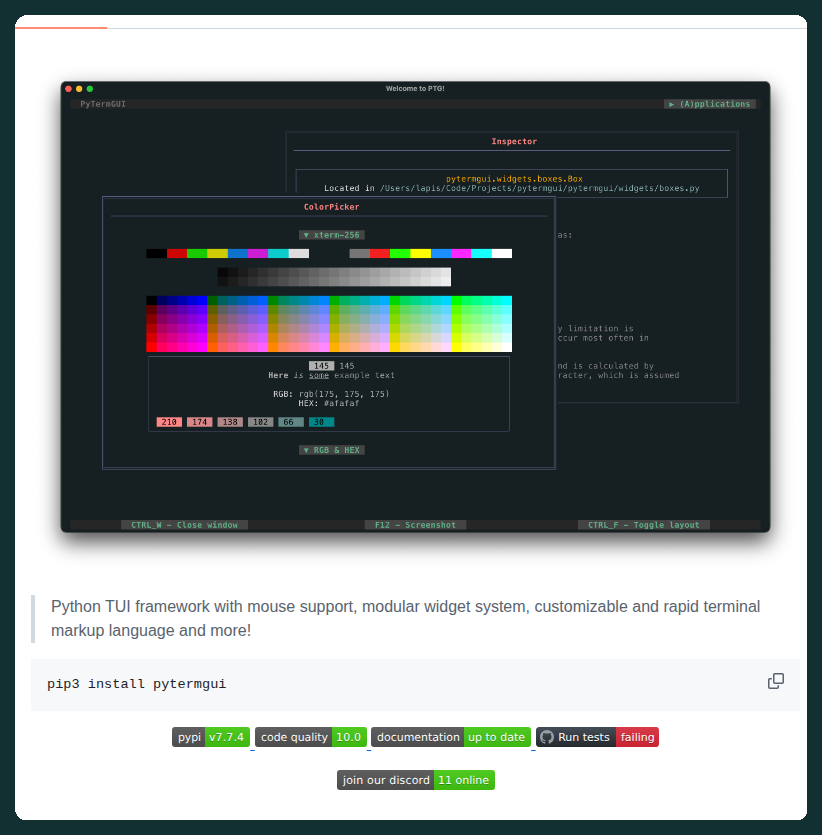Image resolution: width=822 pixels, height=835 pixels.
Task: Select the 102 color swatch
Action: (260, 422)
